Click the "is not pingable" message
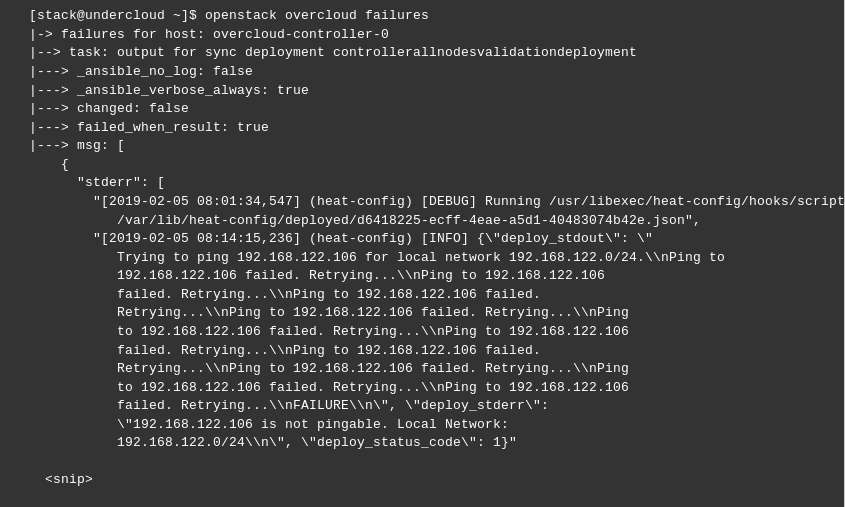Screen dimensions: 845x507 (x=320, y=424)
